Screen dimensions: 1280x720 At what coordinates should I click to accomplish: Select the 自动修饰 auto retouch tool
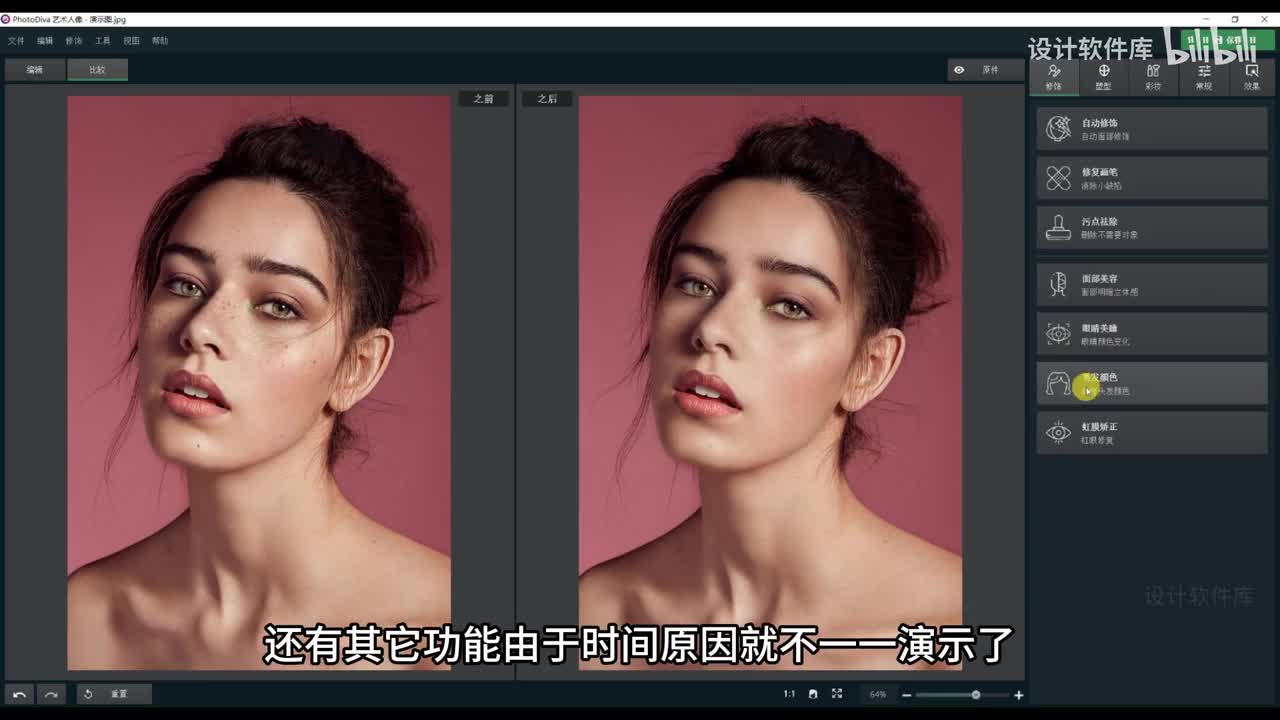click(1151, 129)
